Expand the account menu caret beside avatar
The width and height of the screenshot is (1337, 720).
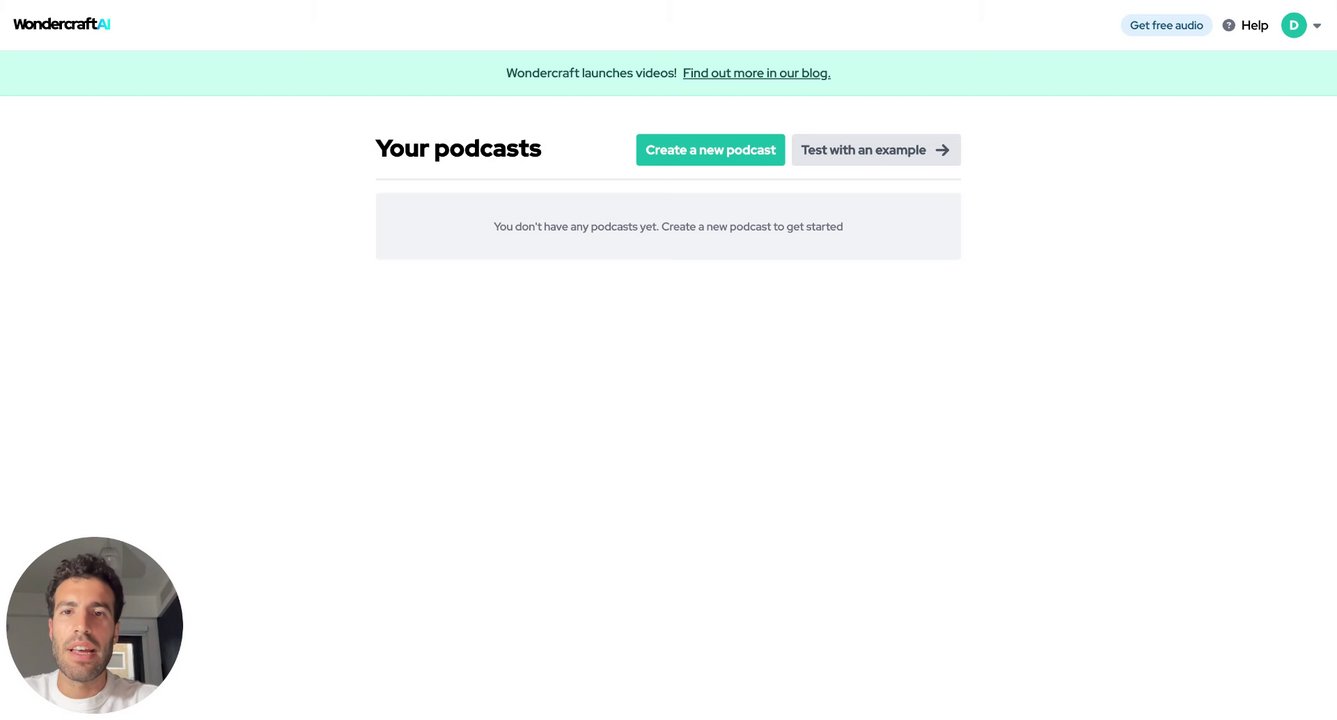(1317, 26)
